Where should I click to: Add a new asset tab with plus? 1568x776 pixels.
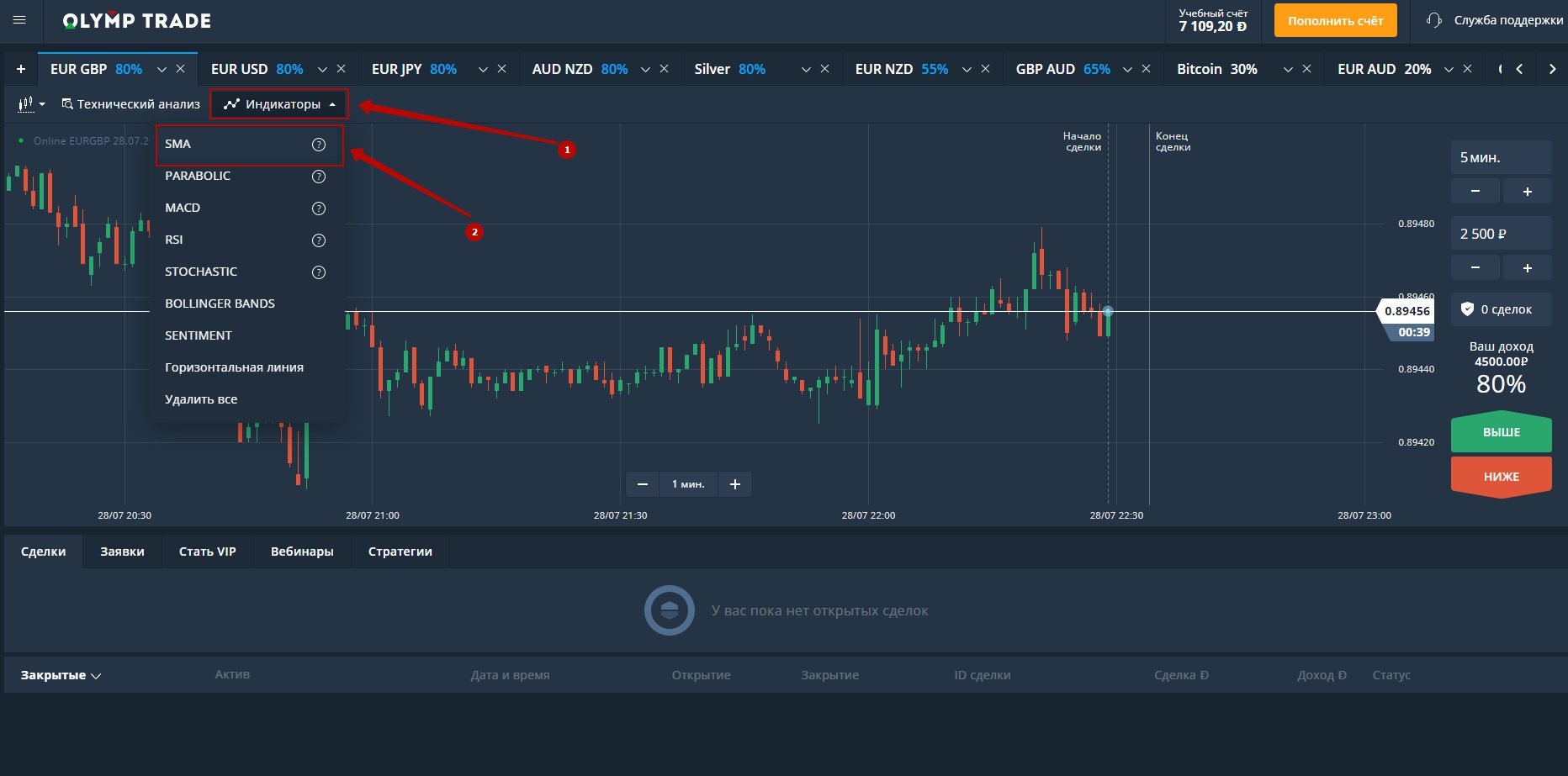click(x=21, y=69)
